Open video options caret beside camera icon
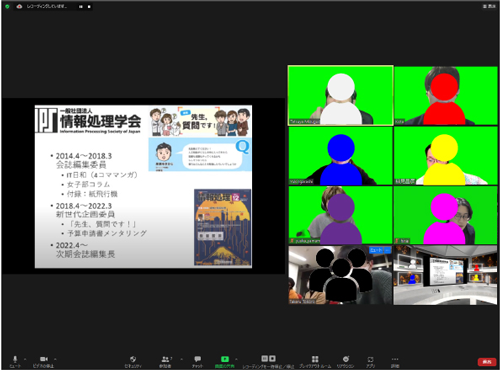The width and height of the screenshot is (500, 370). click(55, 359)
